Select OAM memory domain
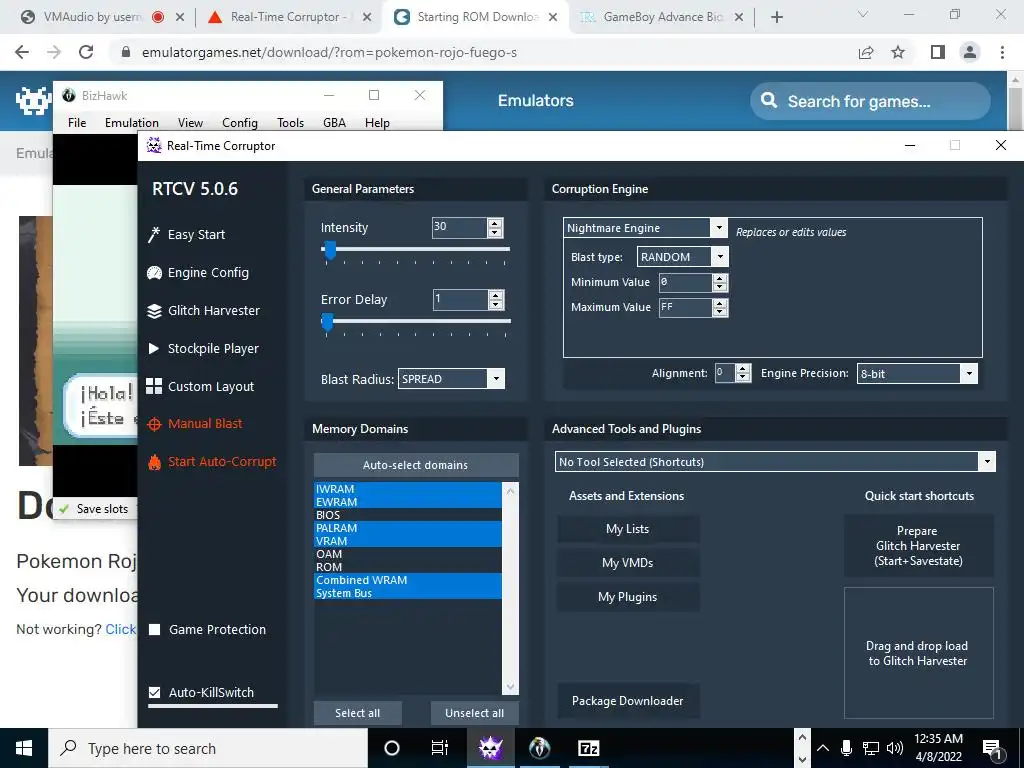The width and height of the screenshot is (1024, 768). (x=408, y=554)
